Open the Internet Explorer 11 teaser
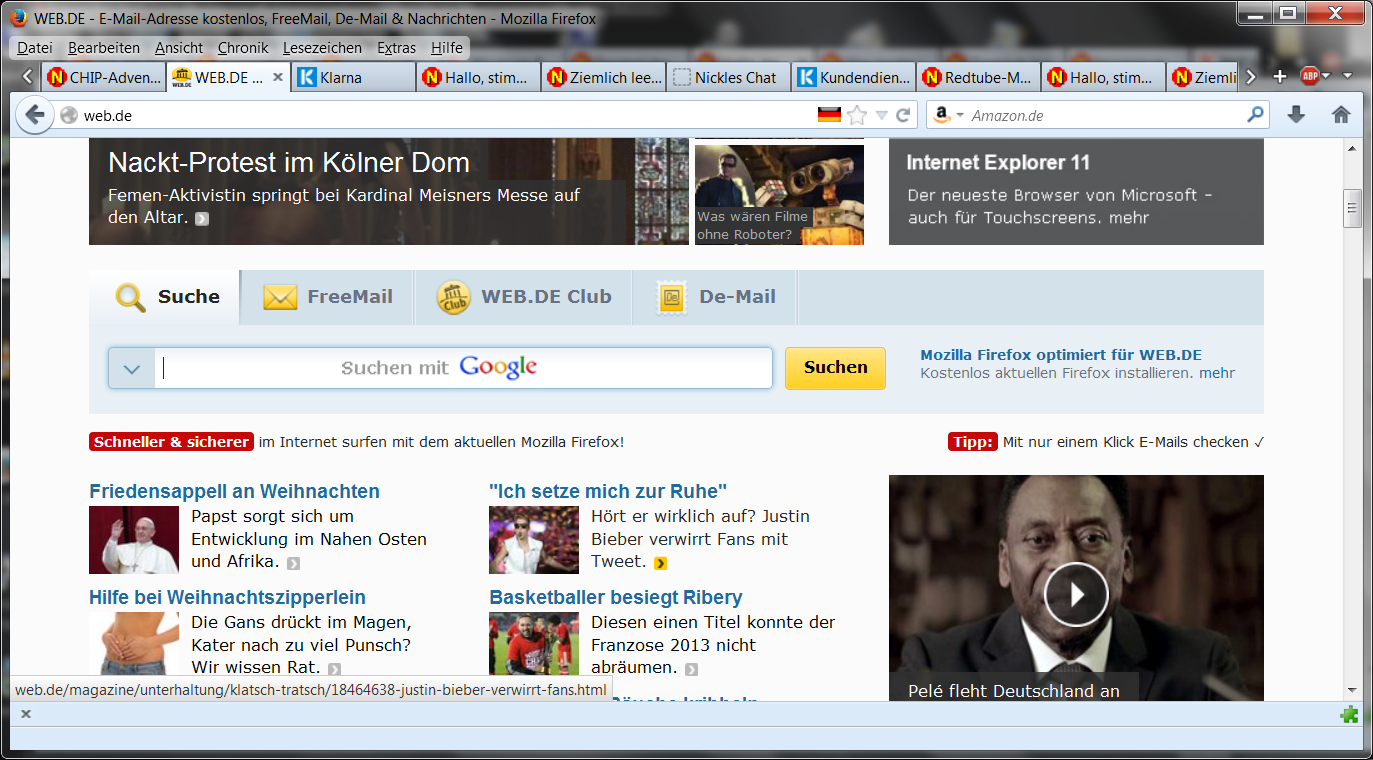 [x=1076, y=192]
